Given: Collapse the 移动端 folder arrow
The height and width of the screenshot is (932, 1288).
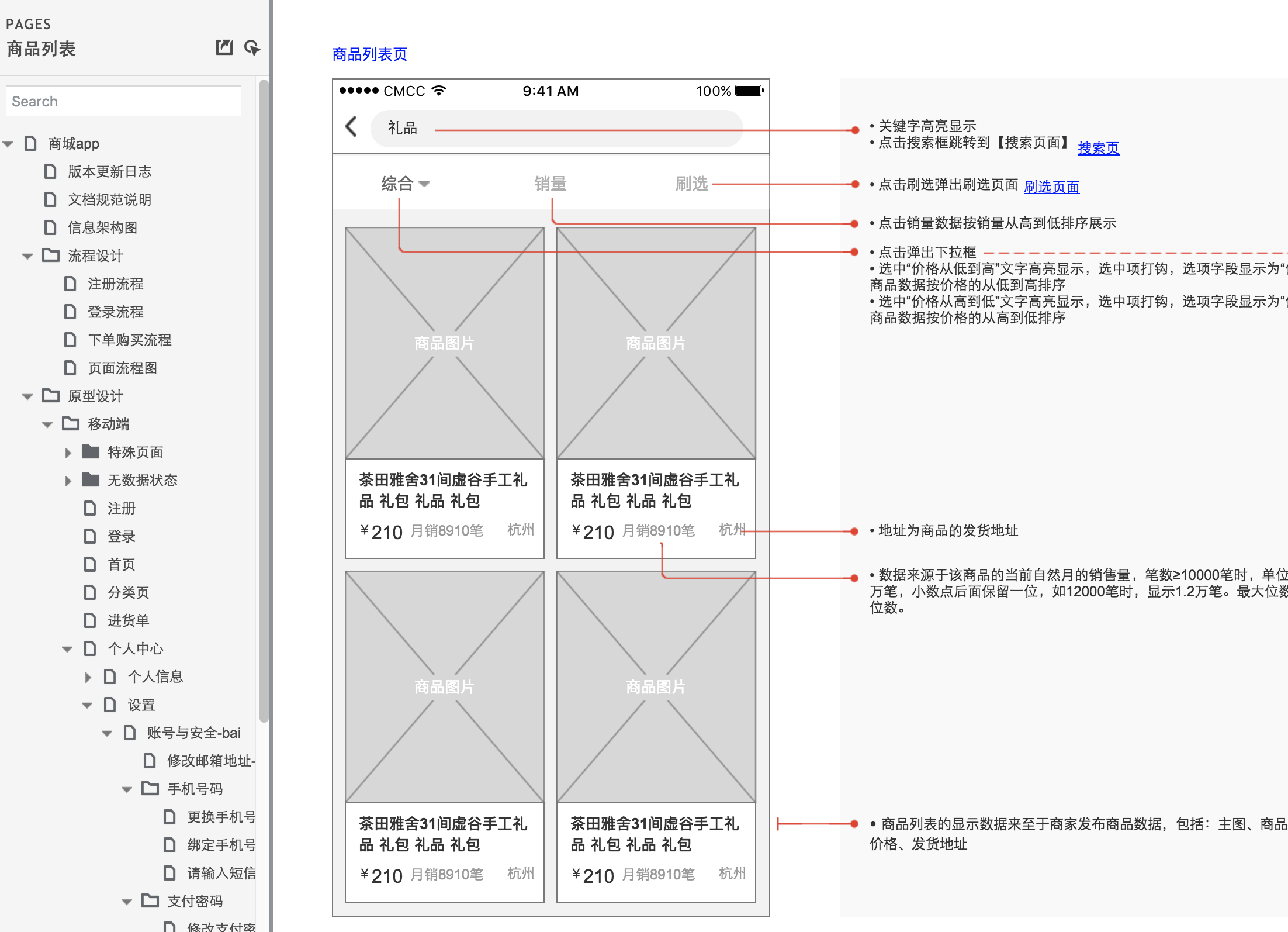Looking at the screenshot, I should 47,424.
